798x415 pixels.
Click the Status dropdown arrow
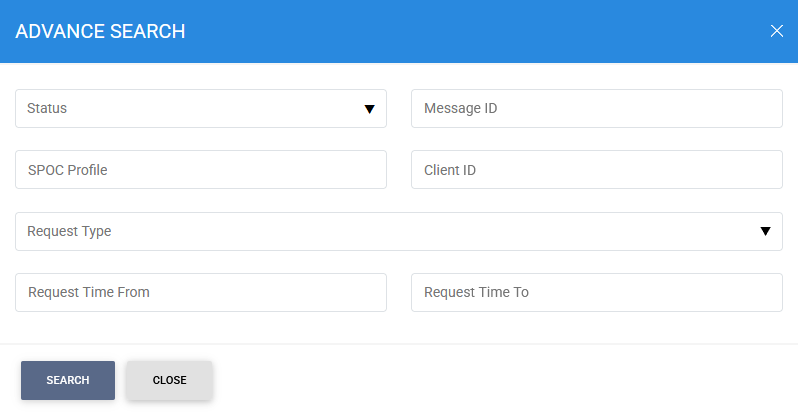click(369, 109)
